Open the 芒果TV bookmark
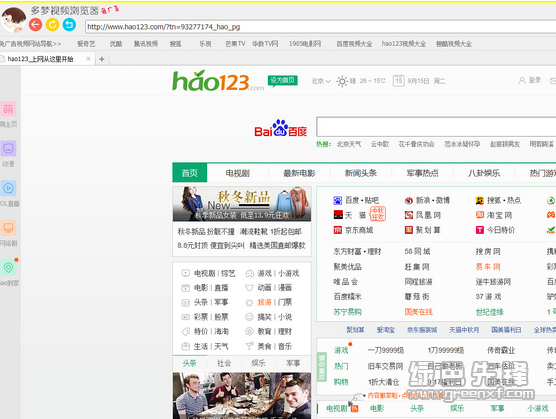The height and width of the screenshot is (419, 556). click(x=235, y=44)
